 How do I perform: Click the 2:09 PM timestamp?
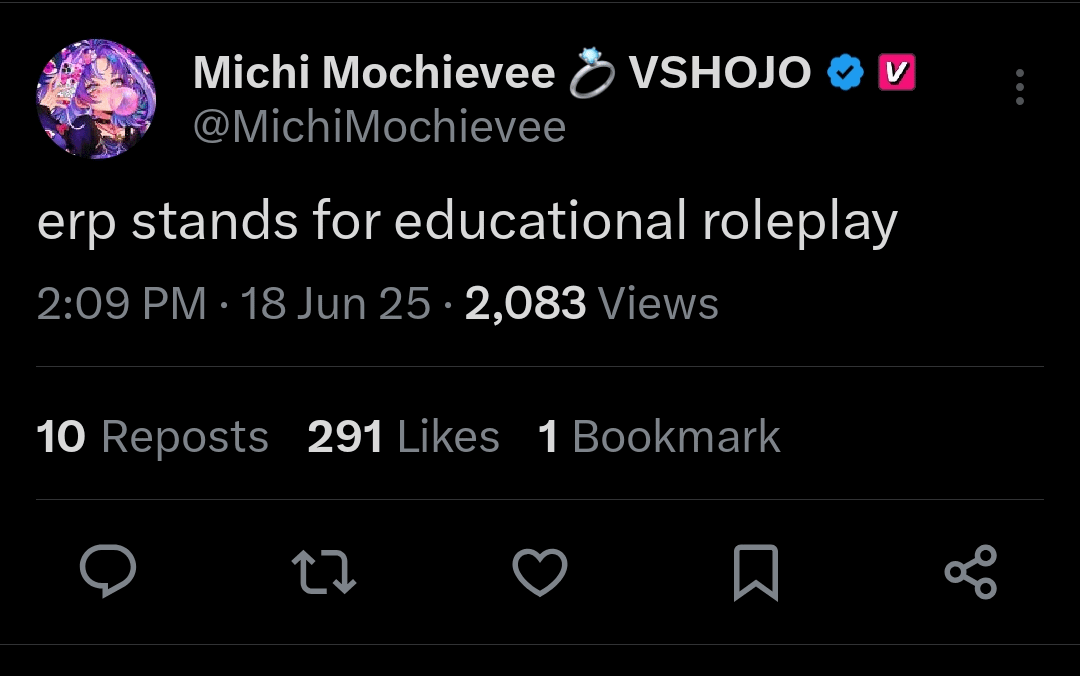(121, 303)
